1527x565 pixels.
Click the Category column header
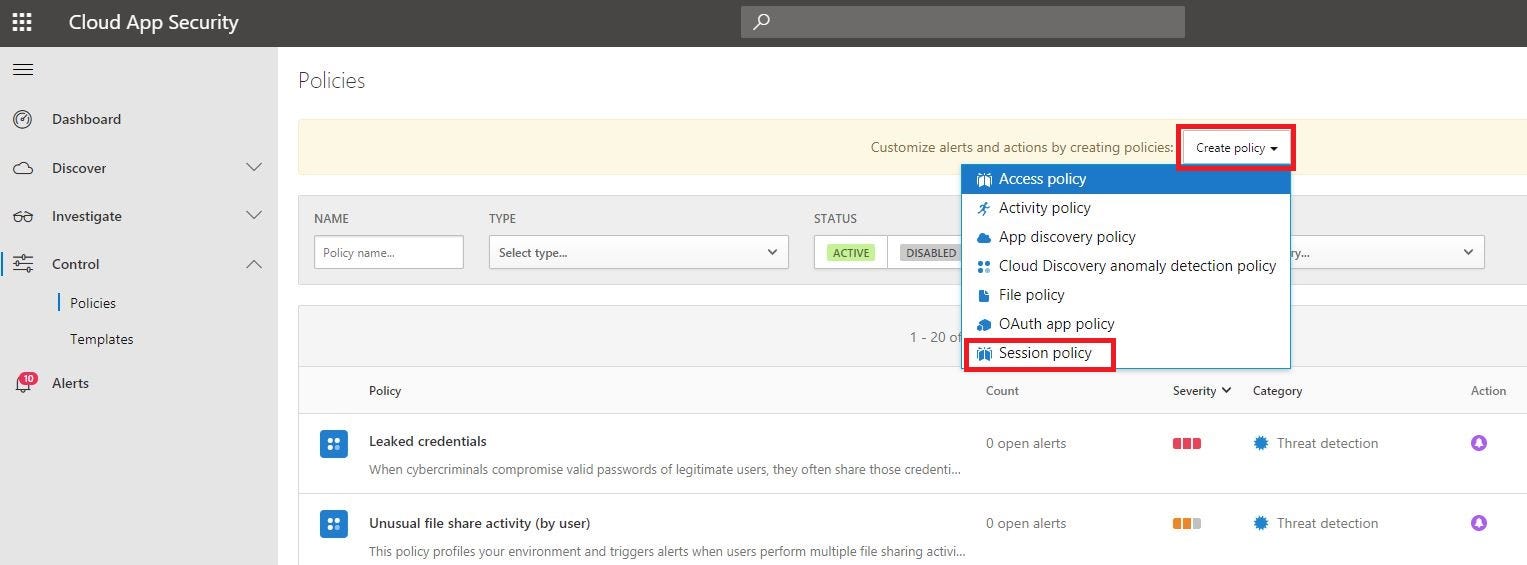tap(1278, 391)
